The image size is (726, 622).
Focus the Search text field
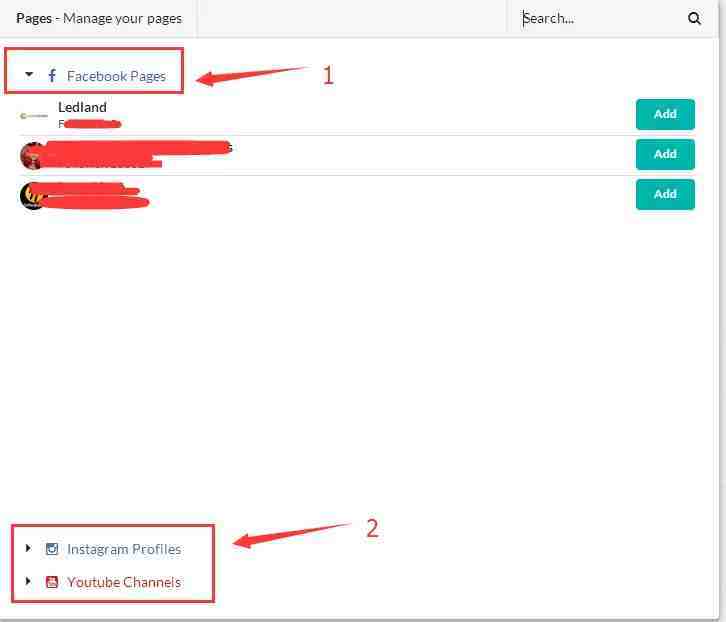pos(600,18)
